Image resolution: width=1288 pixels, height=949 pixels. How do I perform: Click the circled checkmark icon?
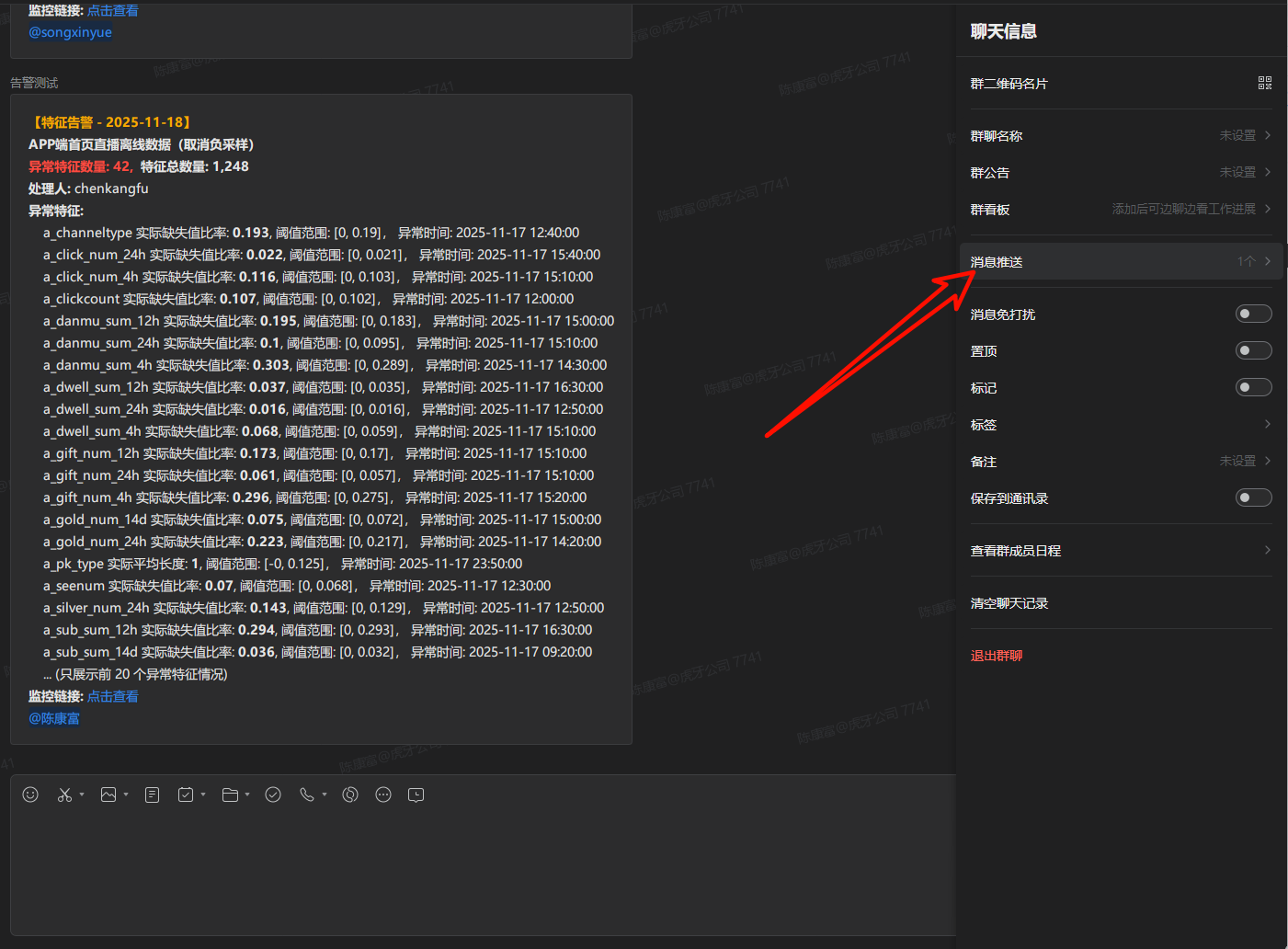(x=273, y=795)
